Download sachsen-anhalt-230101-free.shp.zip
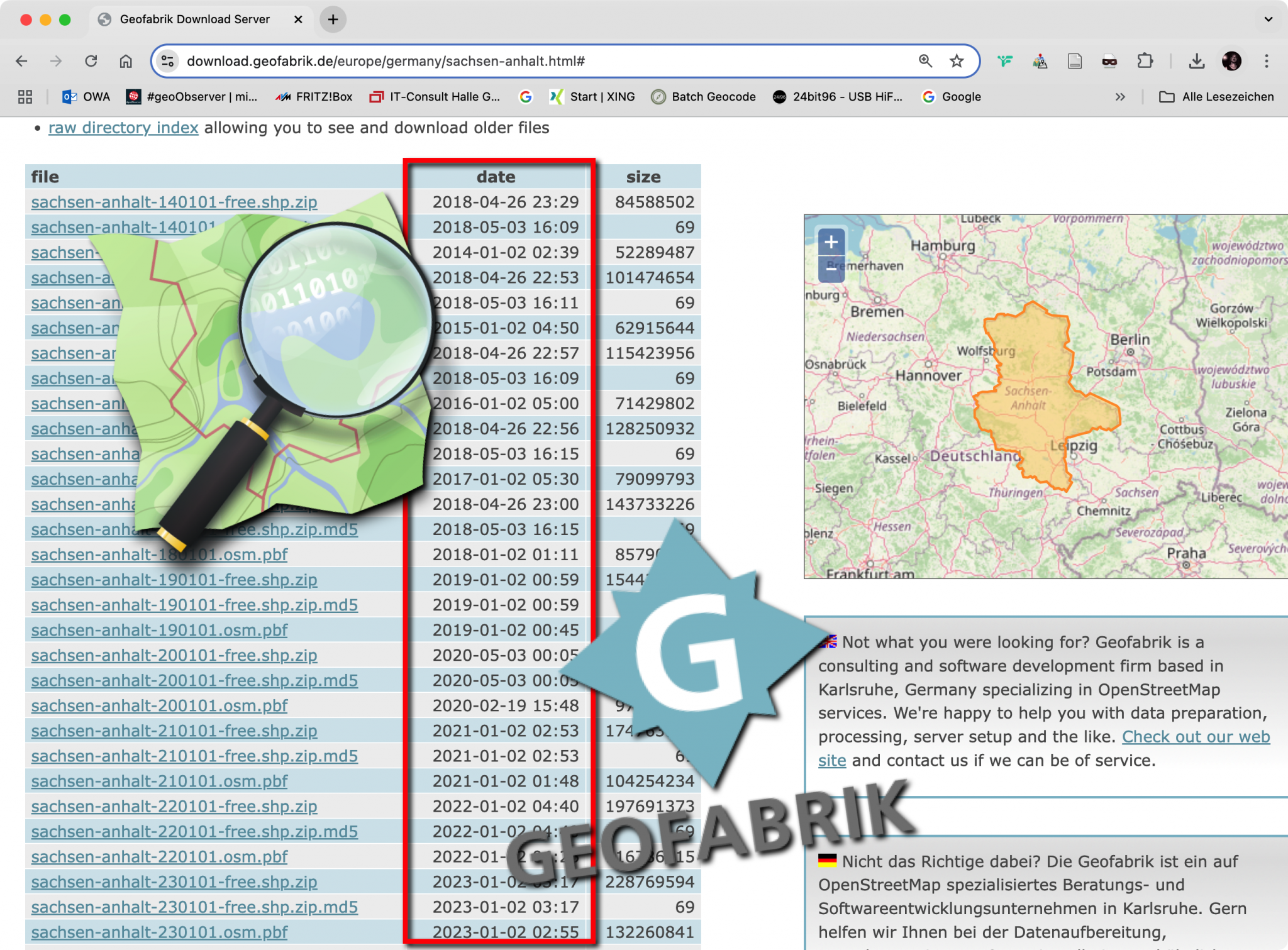1288x950 pixels. point(174,882)
